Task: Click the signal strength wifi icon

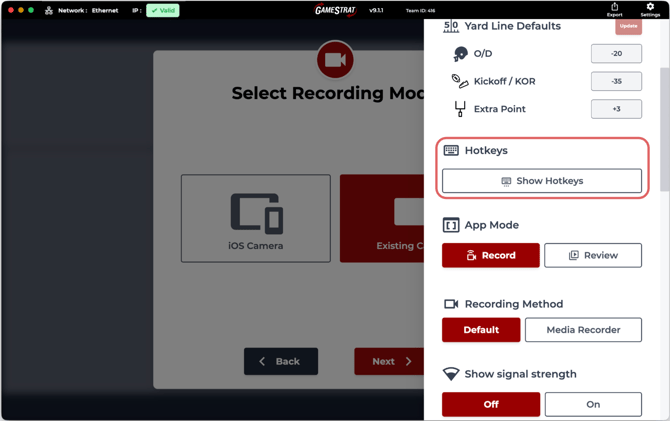Action: click(x=451, y=374)
